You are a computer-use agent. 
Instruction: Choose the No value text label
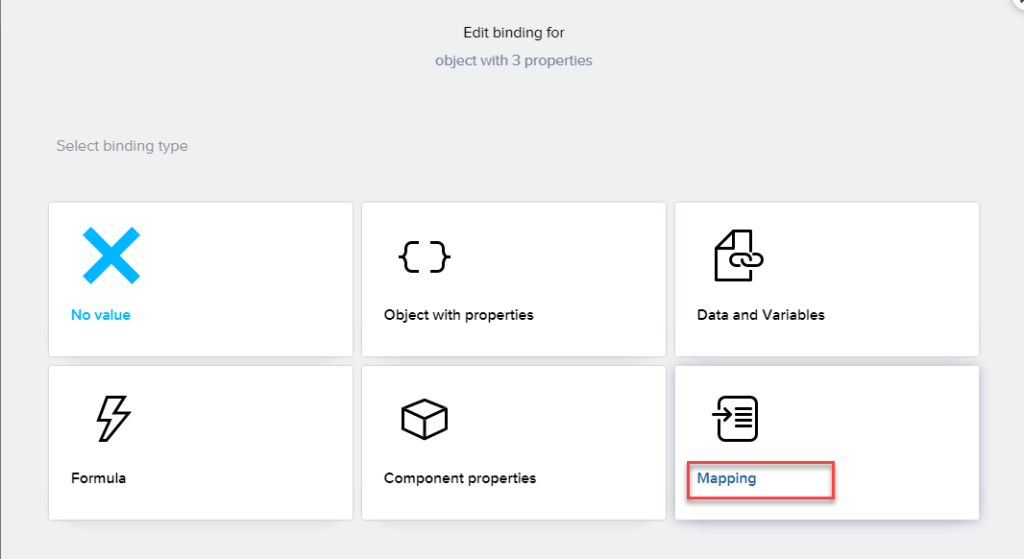tap(101, 315)
